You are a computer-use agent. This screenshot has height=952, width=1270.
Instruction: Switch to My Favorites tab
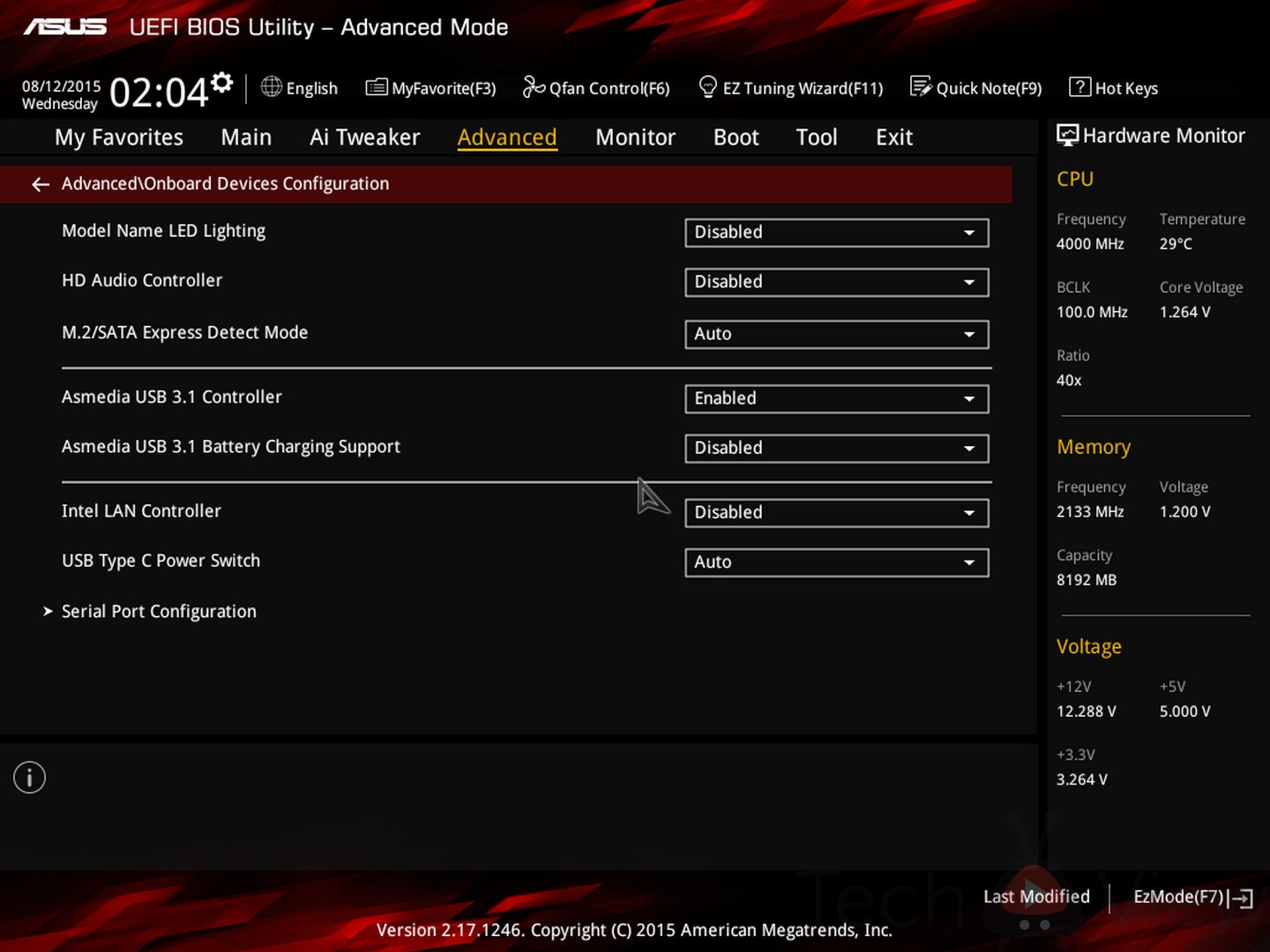(119, 138)
